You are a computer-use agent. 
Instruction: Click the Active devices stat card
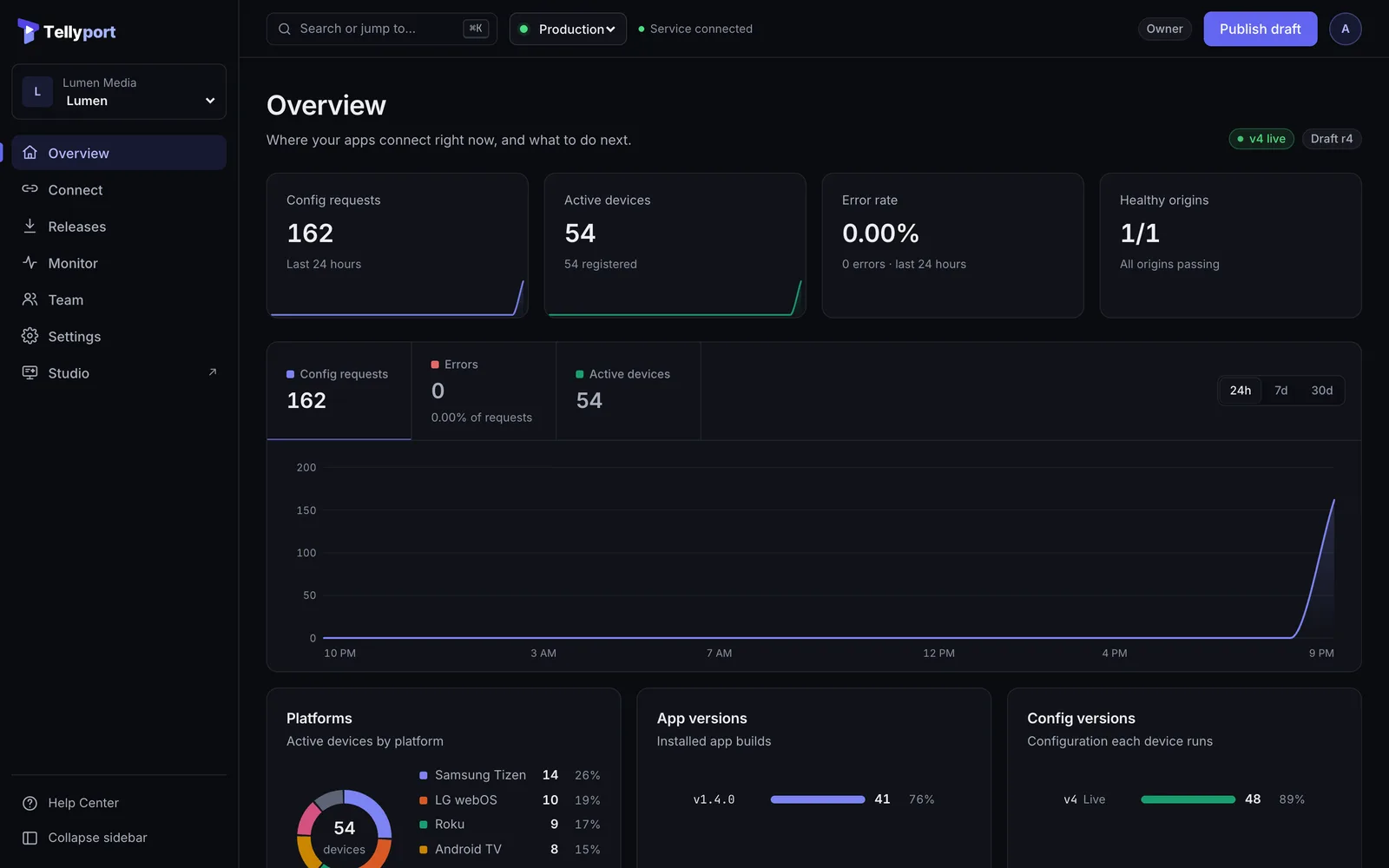coord(675,246)
